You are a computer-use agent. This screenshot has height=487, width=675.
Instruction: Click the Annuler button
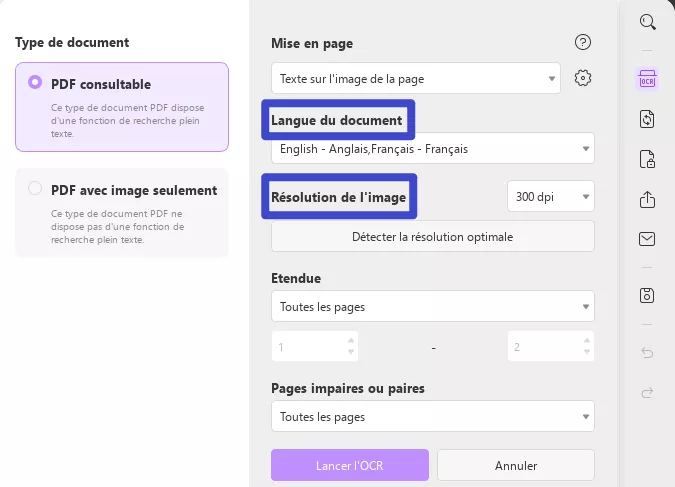pyautogui.click(x=515, y=465)
